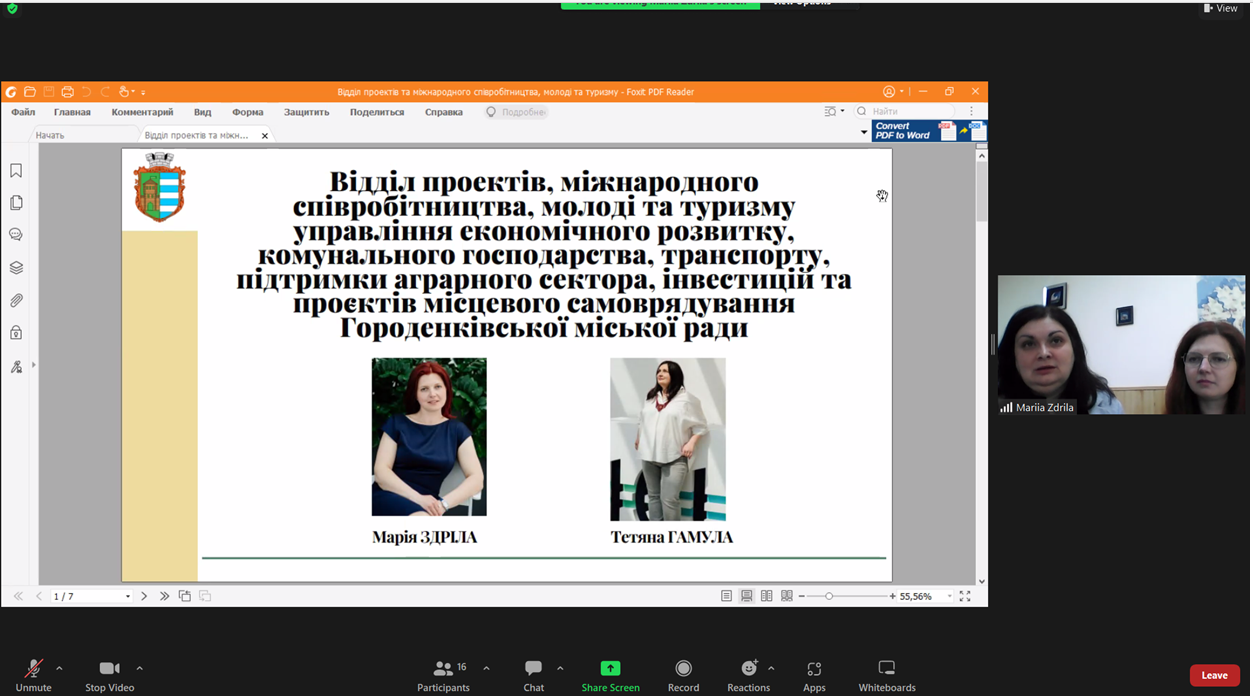The image size is (1253, 696).
Task: Show the Comments panel in sidebar
Action: coord(15,234)
